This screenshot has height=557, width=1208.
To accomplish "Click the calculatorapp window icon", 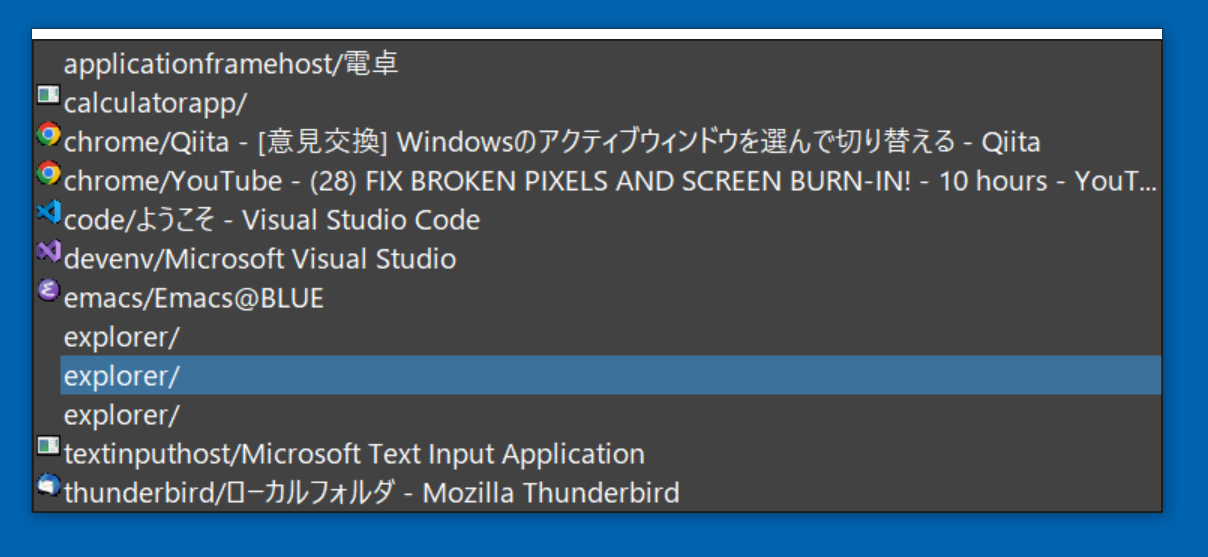I will (x=48, y=96).
